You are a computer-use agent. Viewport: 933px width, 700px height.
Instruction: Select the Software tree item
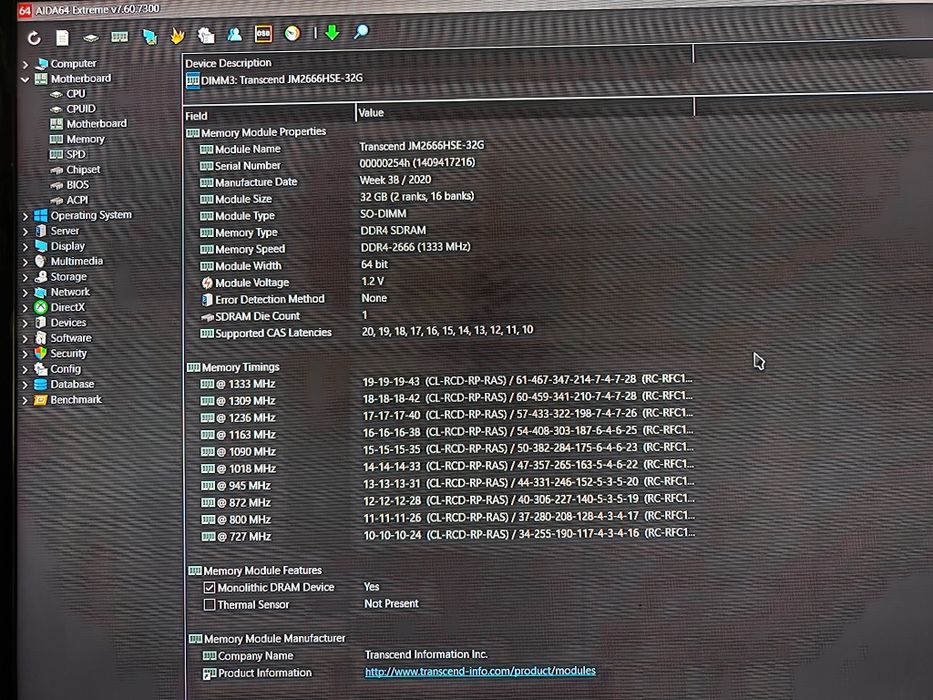(63, 338)
